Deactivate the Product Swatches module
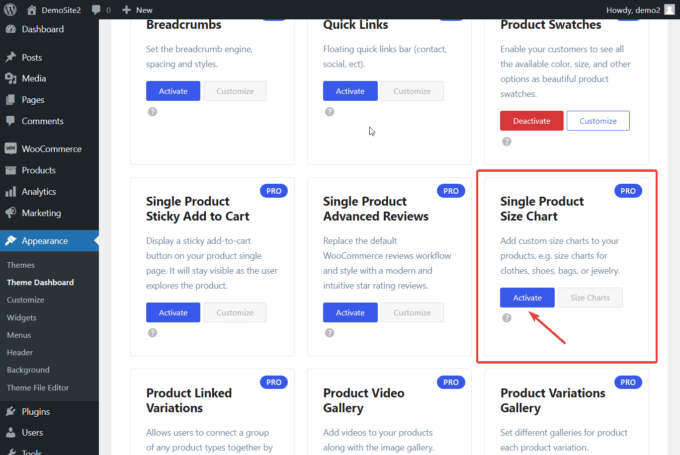The width and height of the screenshot is (680, 455). tap(532, 121)
